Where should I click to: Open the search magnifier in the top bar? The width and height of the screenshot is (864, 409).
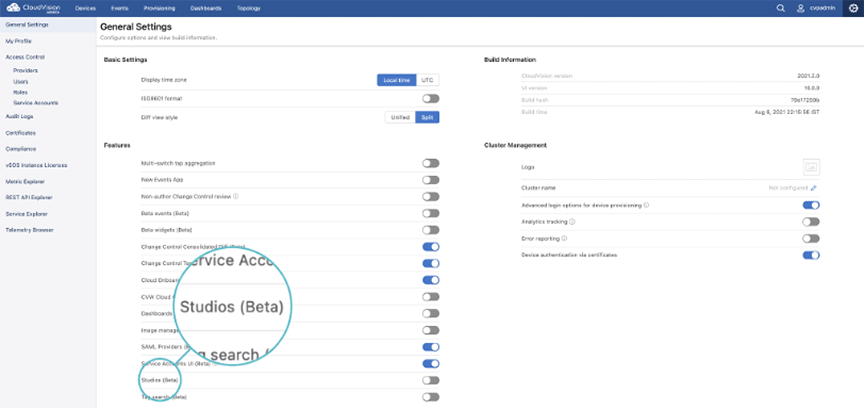click(780, 8)
